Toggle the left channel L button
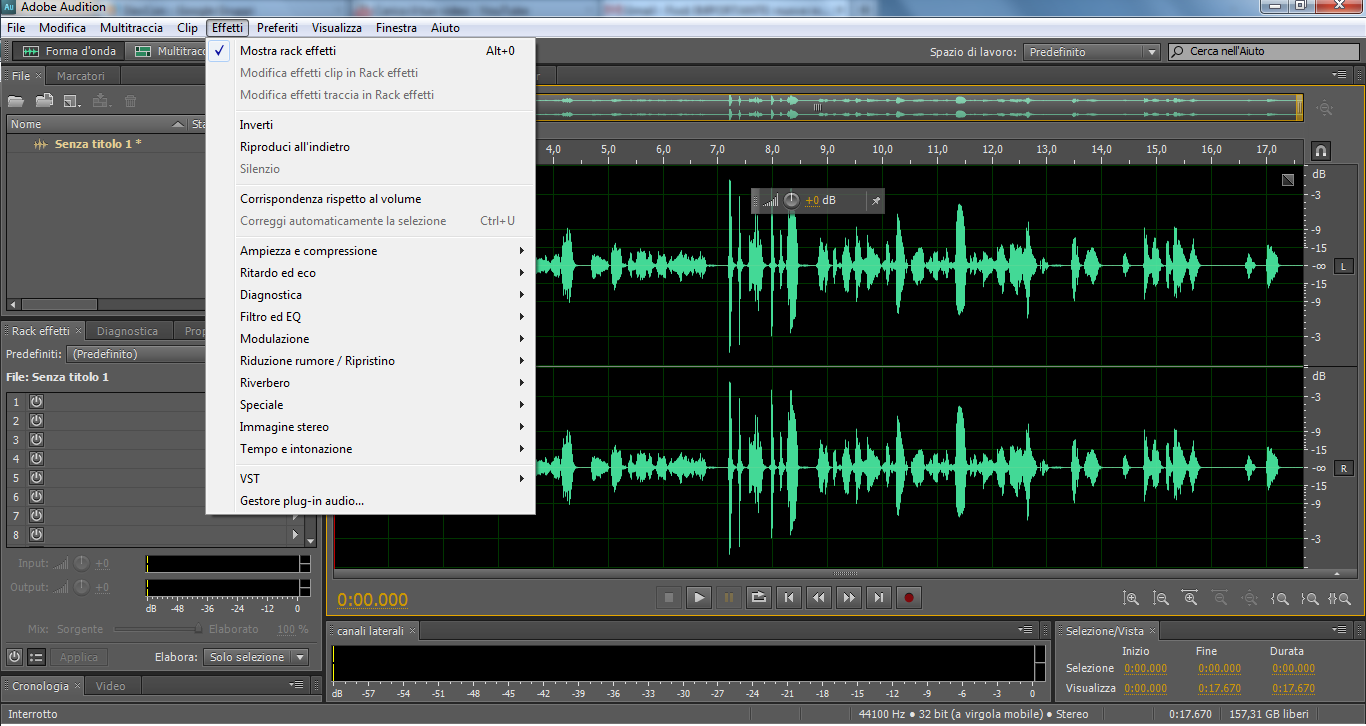This screenshot has width=1366, height=726. [x=1343, y=266]
